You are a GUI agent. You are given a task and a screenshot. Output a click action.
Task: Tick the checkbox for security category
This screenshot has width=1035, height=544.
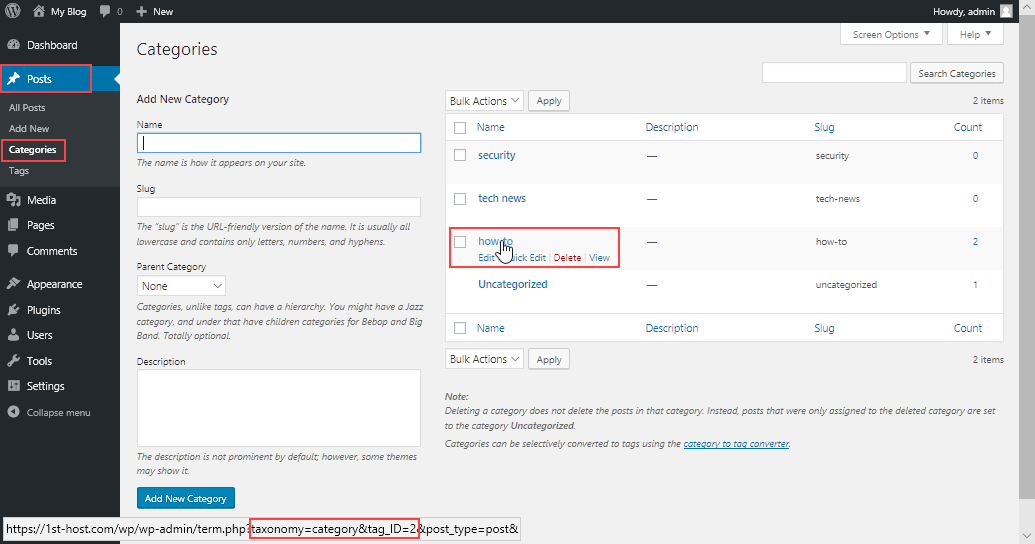click(460, 155)
